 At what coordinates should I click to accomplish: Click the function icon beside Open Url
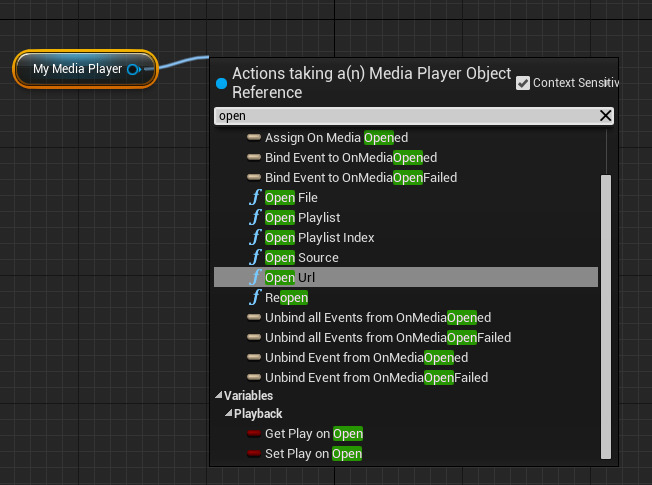[255, 277]
